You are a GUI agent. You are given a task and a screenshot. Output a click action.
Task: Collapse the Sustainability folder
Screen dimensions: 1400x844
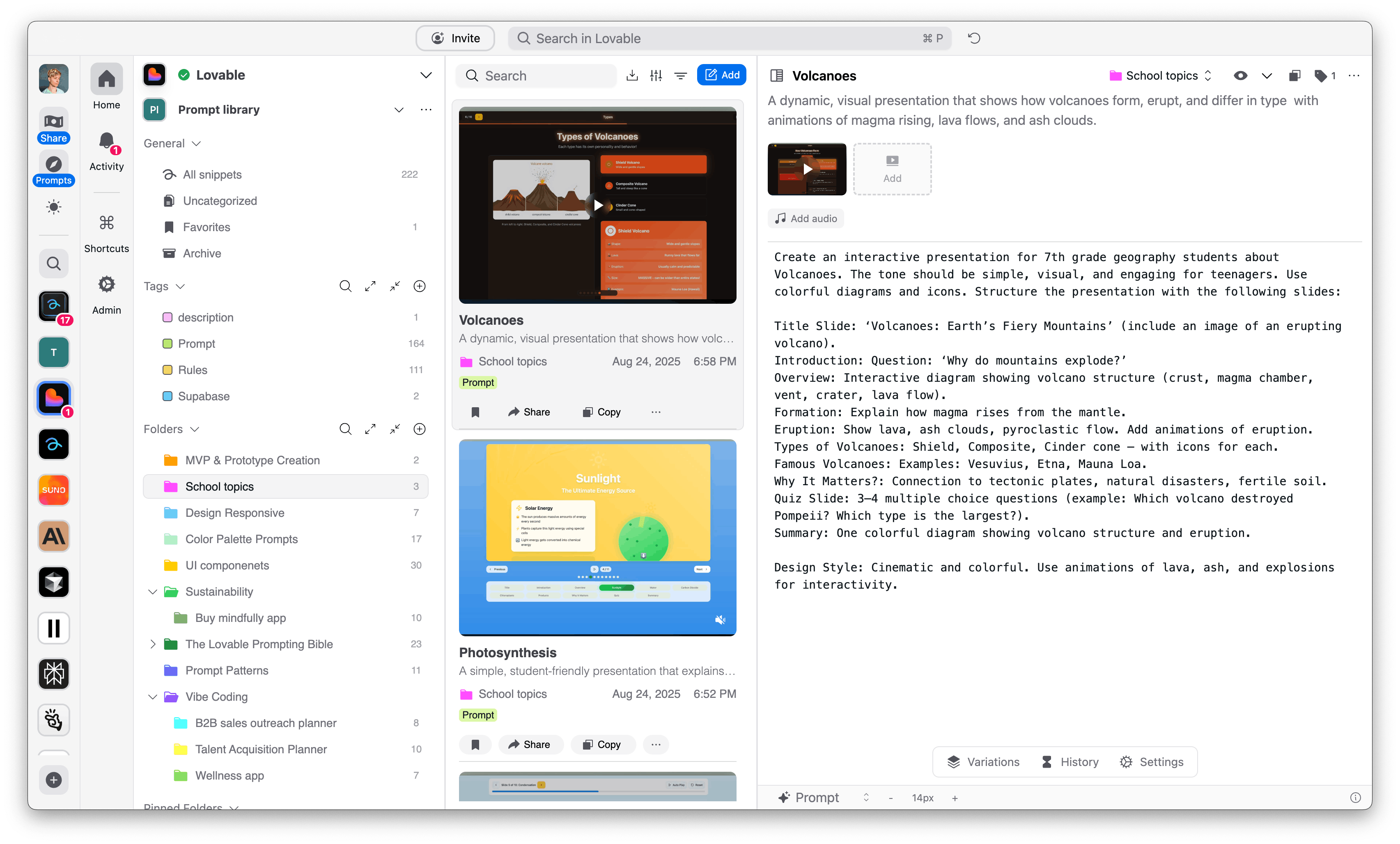pos(152,592)
